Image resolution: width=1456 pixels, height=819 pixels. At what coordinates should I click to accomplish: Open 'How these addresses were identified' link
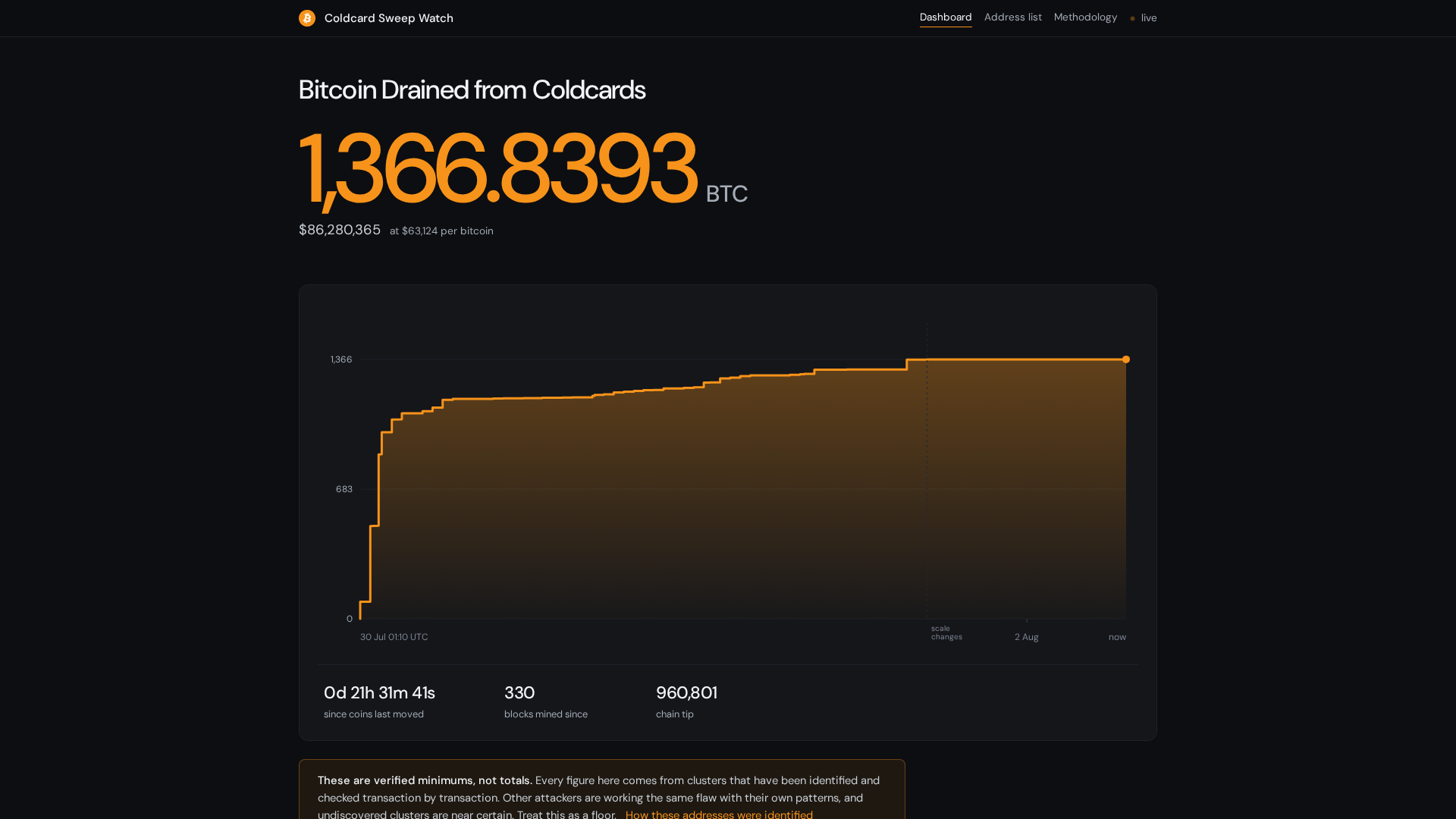[x=719, y=814]
